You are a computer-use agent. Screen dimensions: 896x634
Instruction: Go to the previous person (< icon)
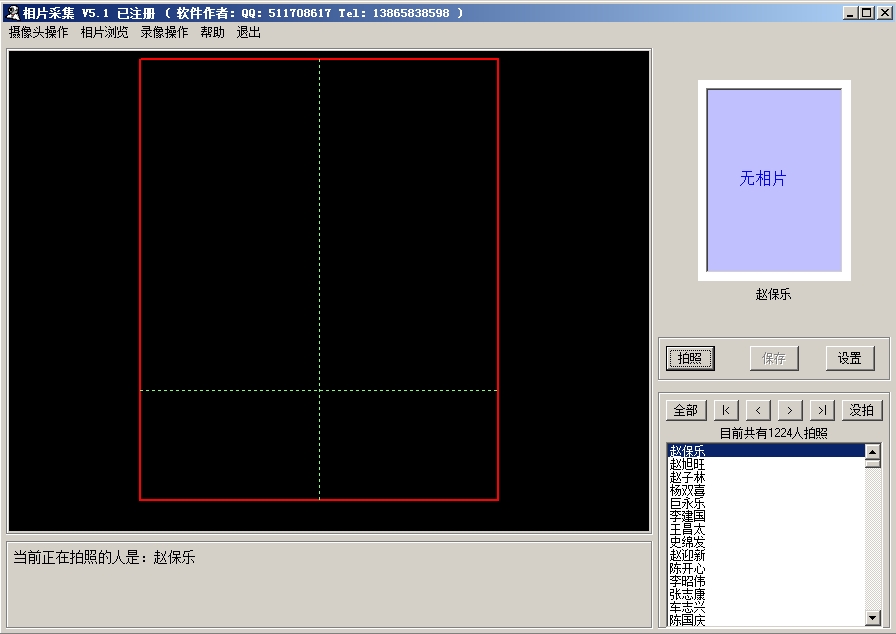(x=758, y=410)
